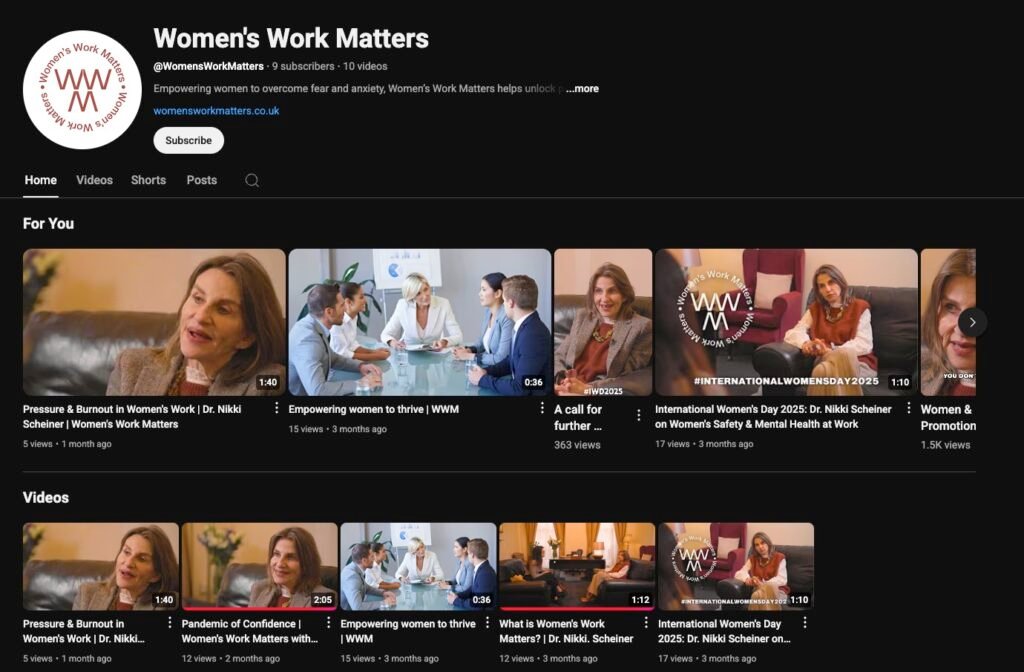Play the #IWD2025 short thumbnail

point(603,322)
